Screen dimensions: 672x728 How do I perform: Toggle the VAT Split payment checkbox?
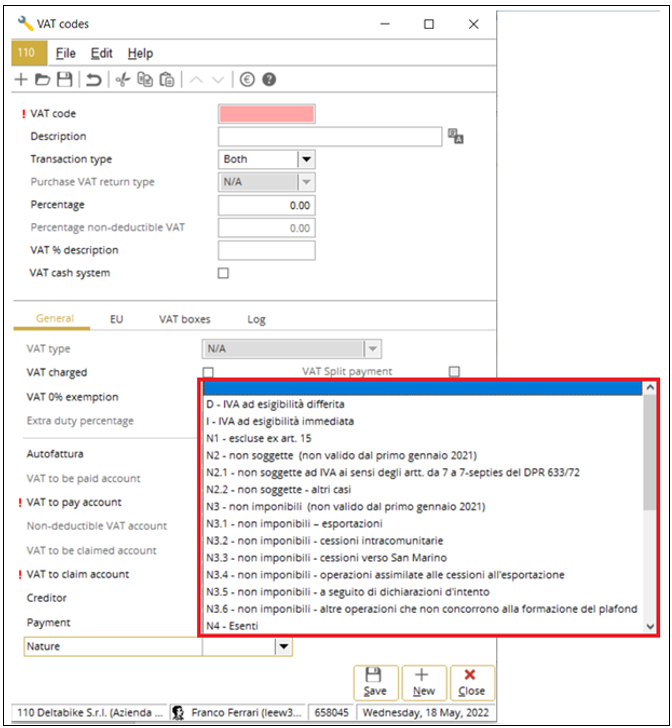[454, 371]
